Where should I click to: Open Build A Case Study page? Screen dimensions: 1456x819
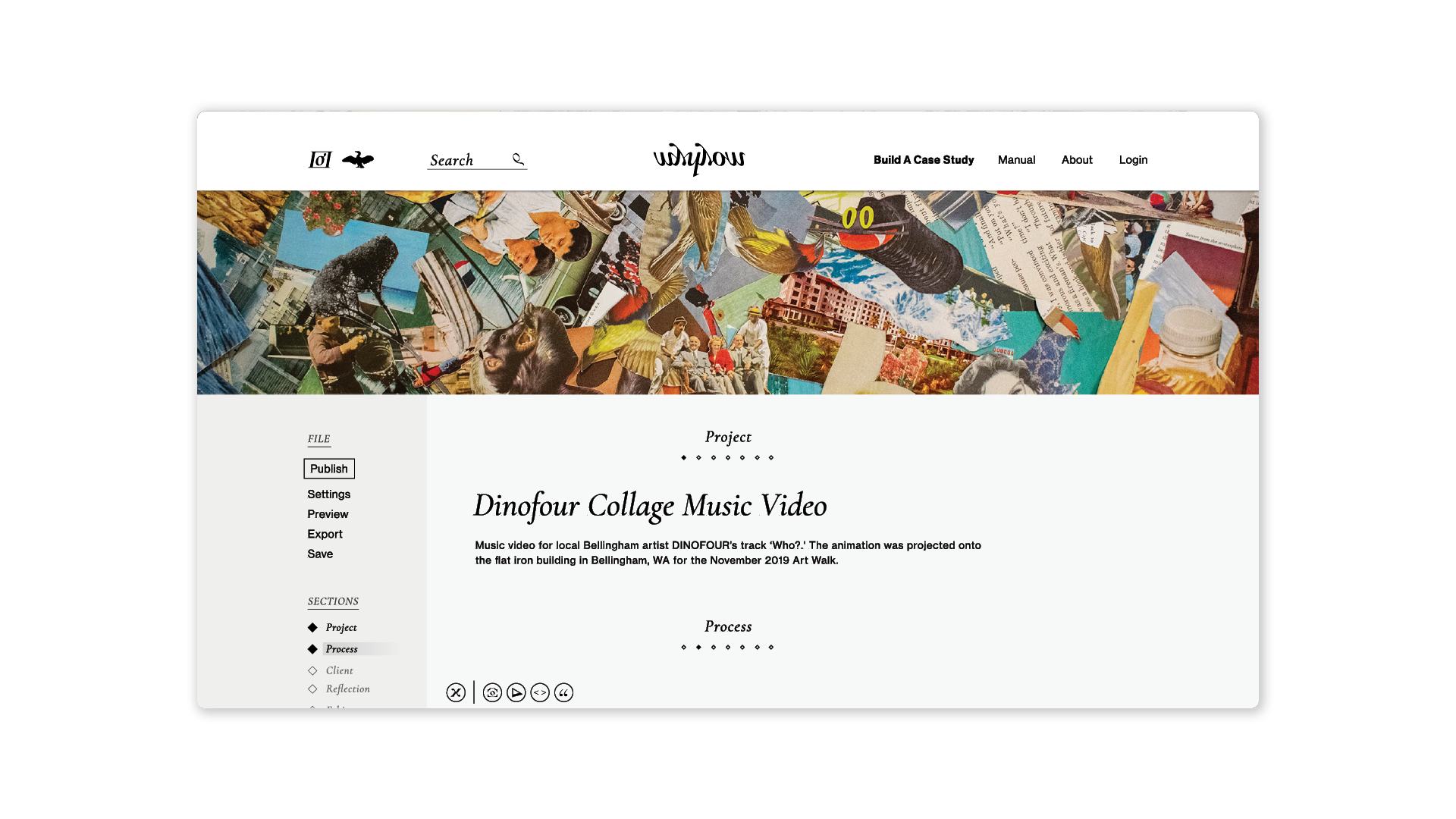(x=924, y=160)
